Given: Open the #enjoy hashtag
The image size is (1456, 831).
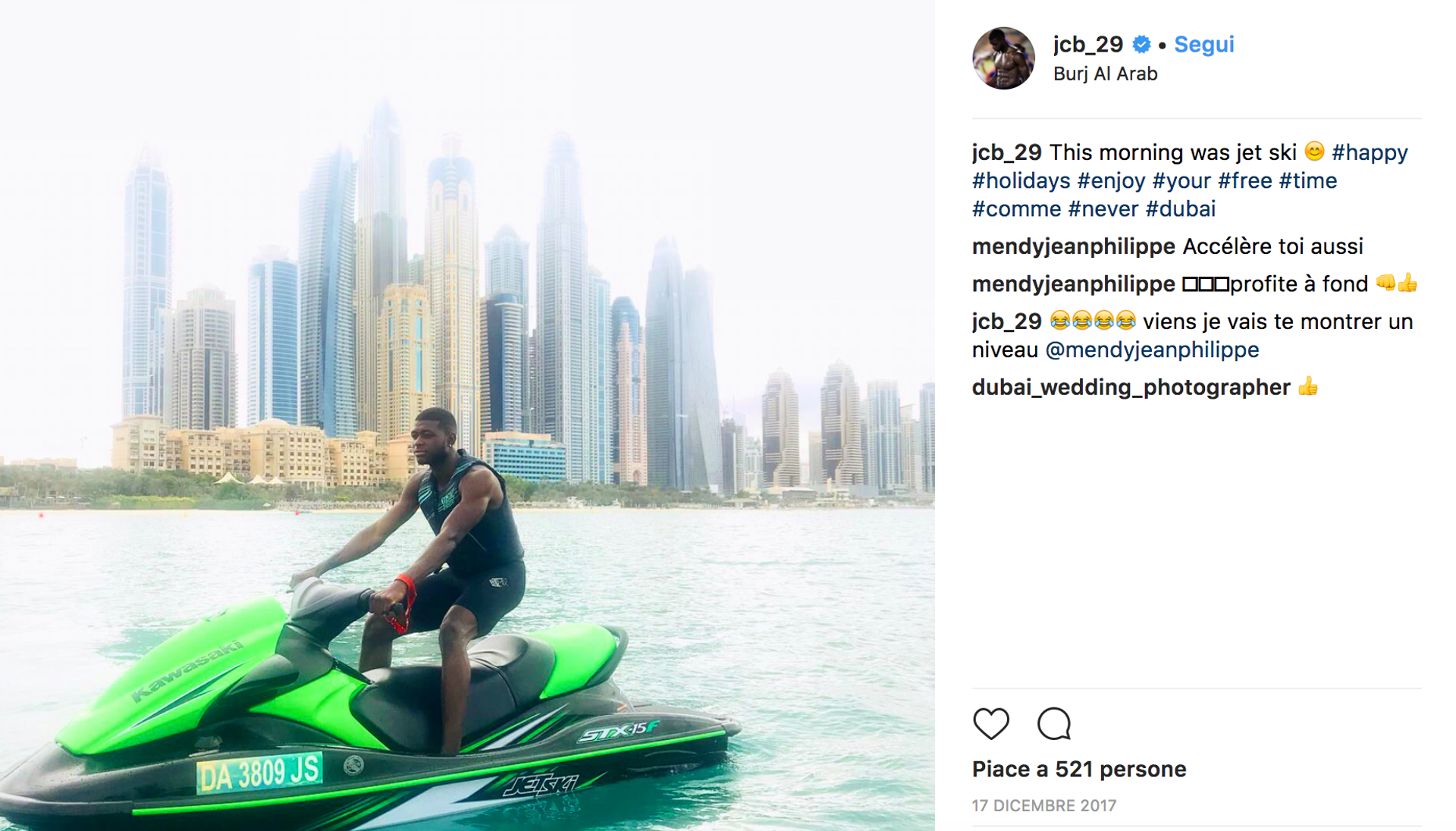Looking at the screenshot, I should pos(1111,181).
